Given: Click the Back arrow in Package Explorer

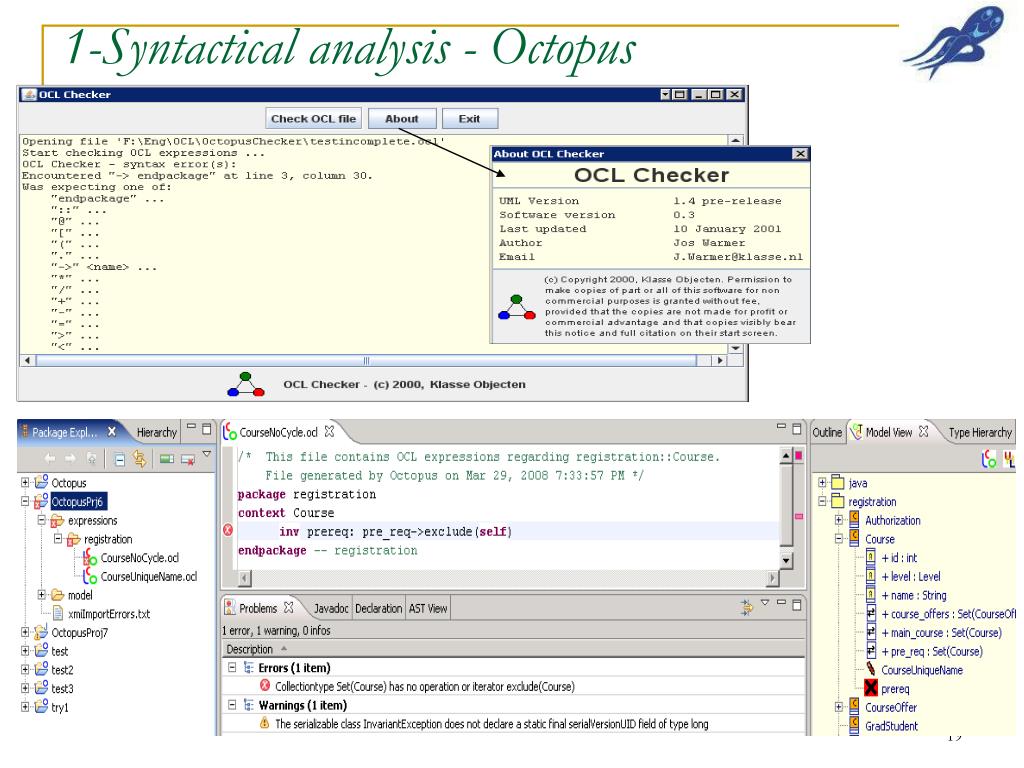Looking at the screenshot, I should point(50,459).
